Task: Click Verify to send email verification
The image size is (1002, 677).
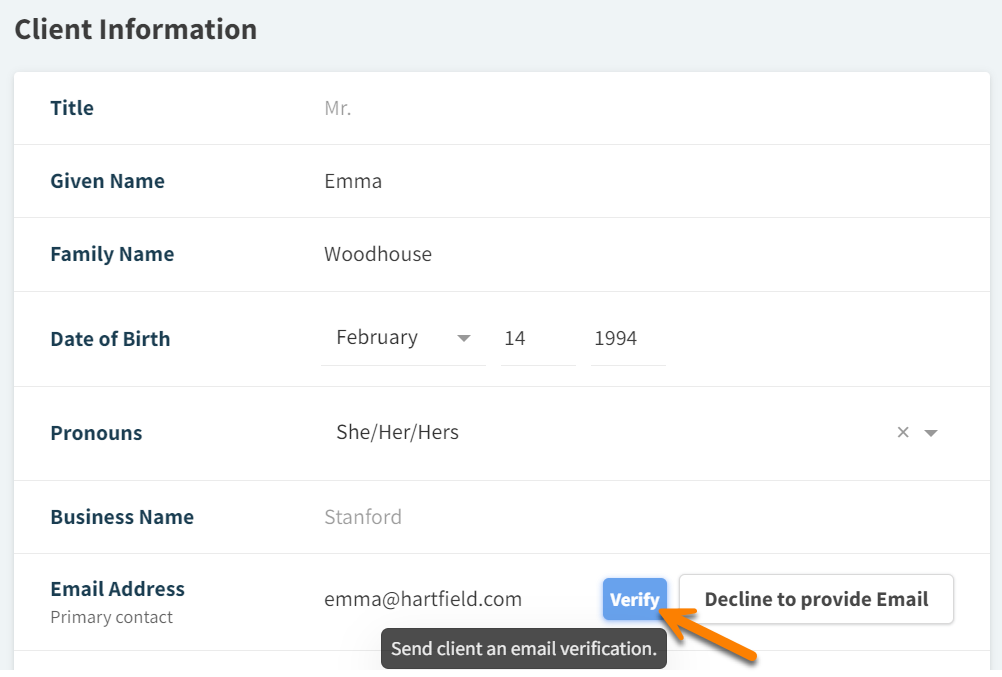Action: [634, 599]
